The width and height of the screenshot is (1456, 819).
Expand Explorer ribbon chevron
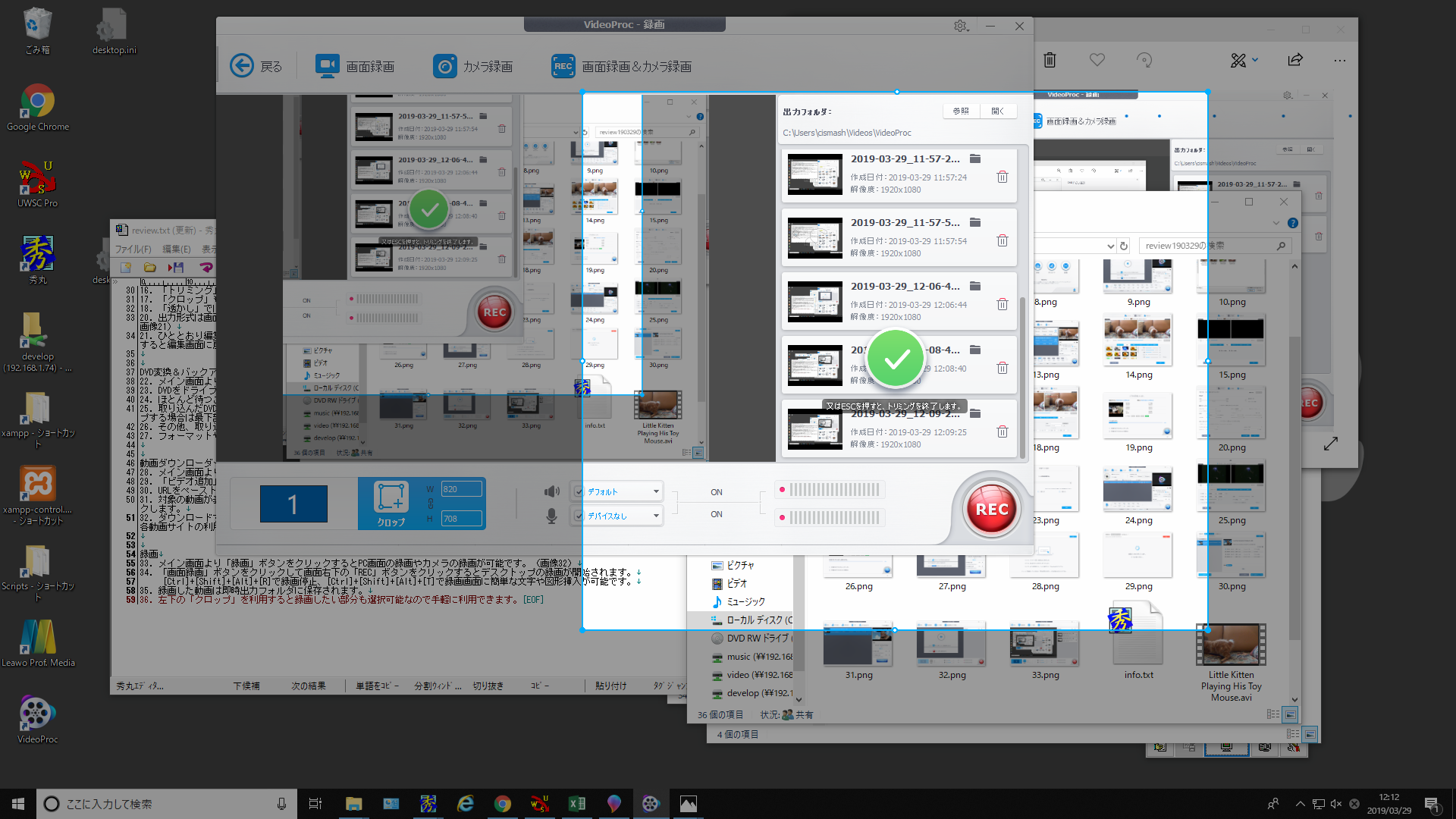coord(1276,223)
